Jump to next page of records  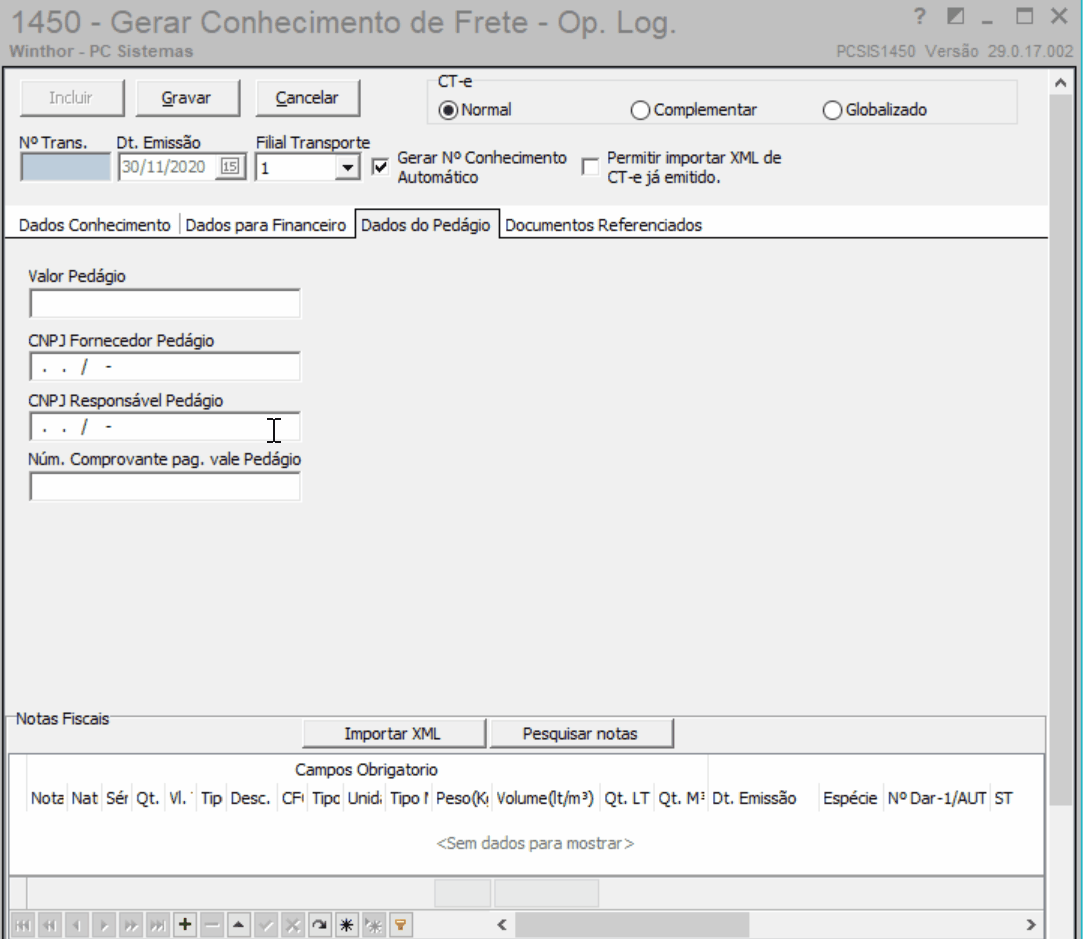131,925
